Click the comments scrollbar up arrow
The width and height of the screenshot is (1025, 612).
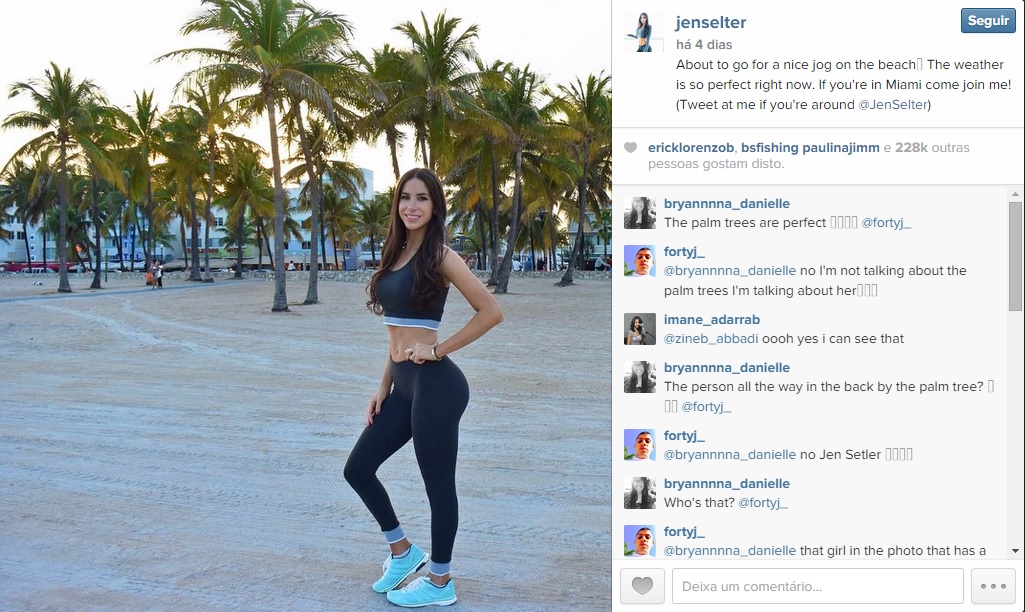(1015, 194)
